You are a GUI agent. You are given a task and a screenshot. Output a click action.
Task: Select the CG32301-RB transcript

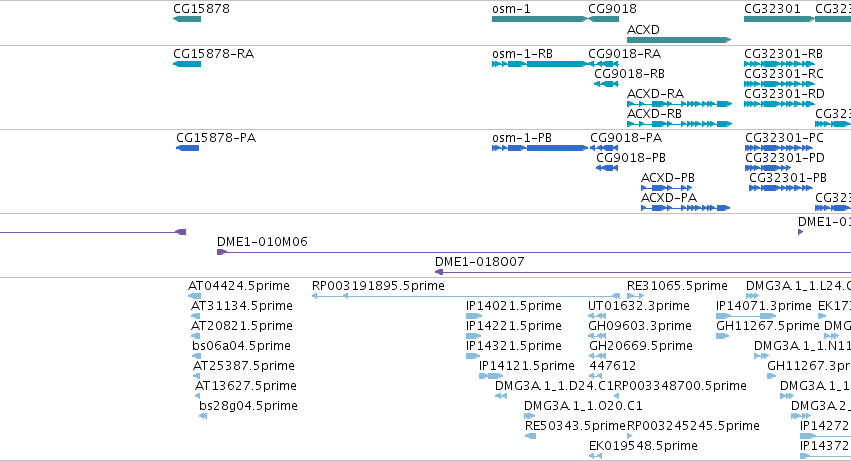tap(779, 64)
